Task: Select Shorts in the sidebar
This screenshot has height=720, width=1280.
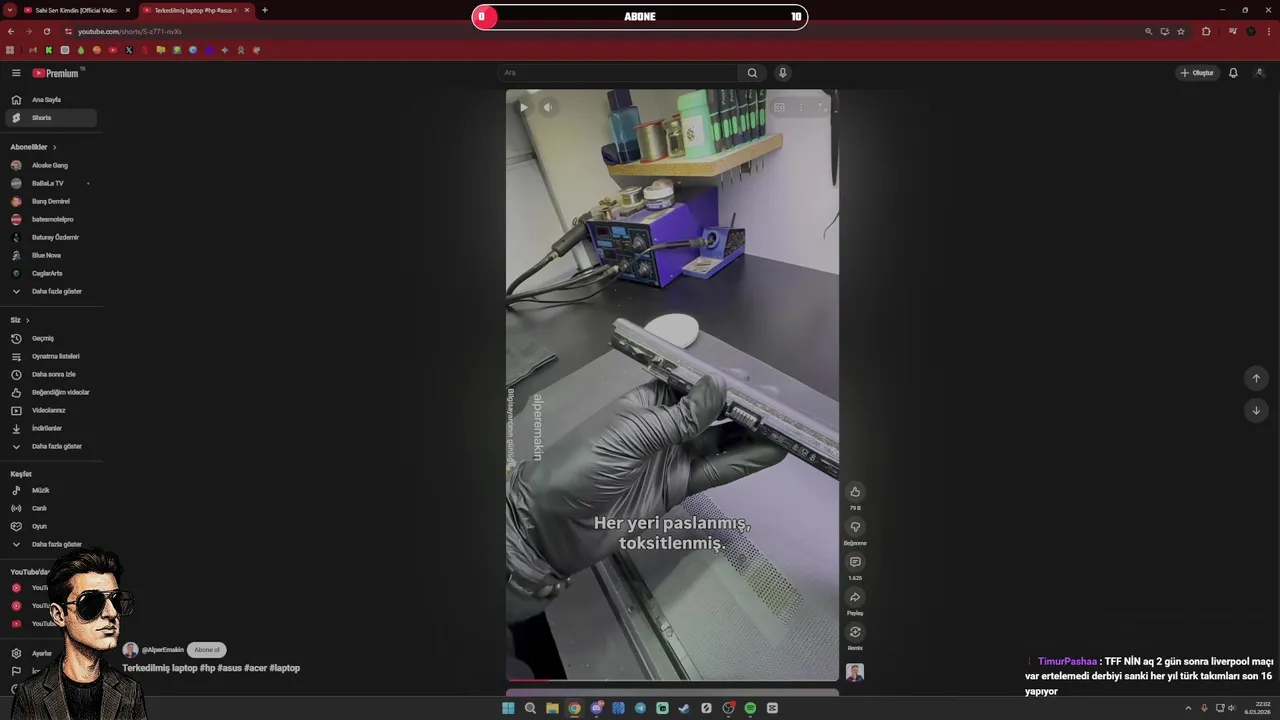Action: click(x=50, y=118)
